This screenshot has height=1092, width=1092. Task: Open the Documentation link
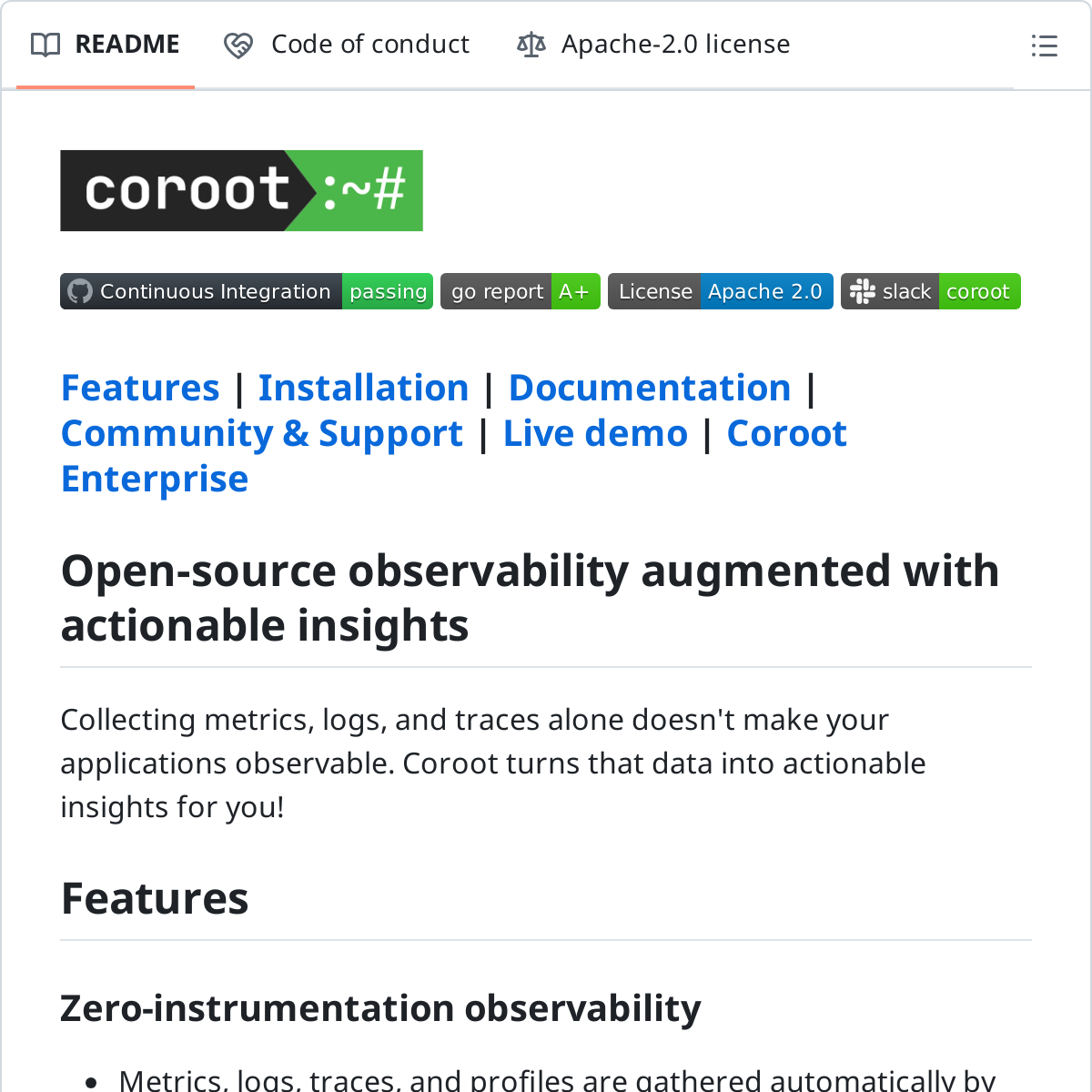click(649, 389)
